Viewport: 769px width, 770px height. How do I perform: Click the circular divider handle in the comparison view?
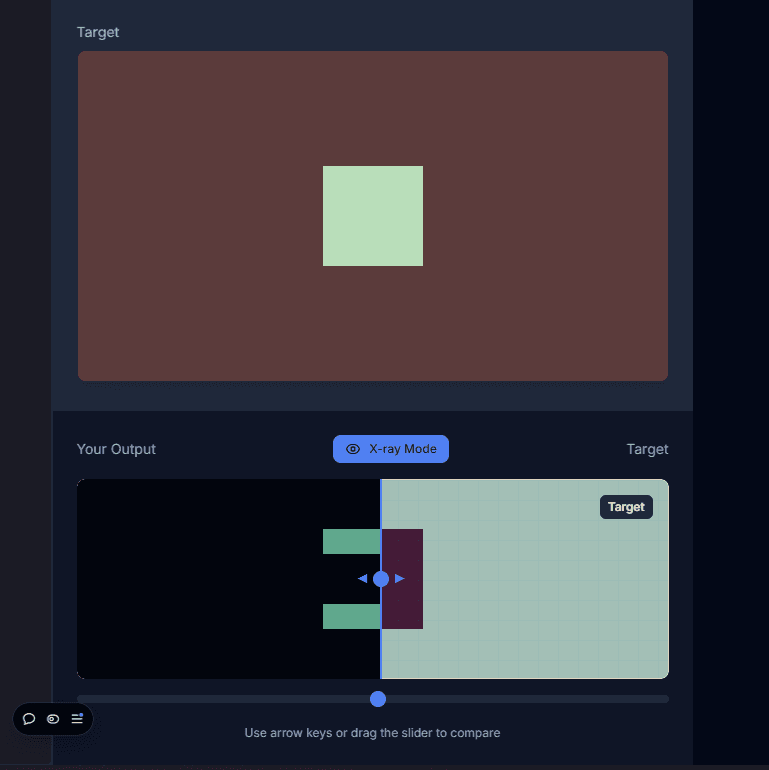click(x=381, y=579)
